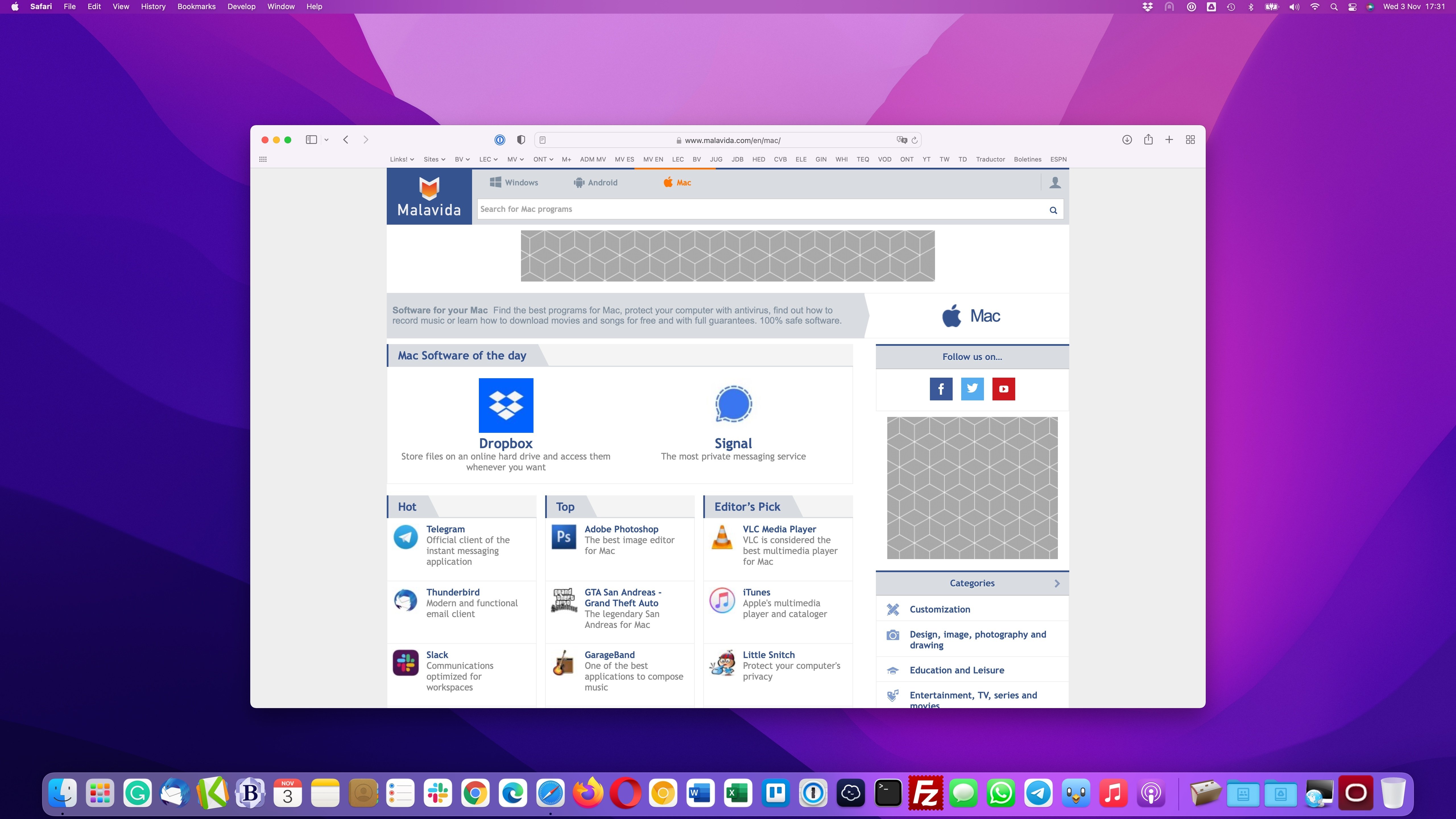Click the VLC Media Player icon

tap(722, 537)
